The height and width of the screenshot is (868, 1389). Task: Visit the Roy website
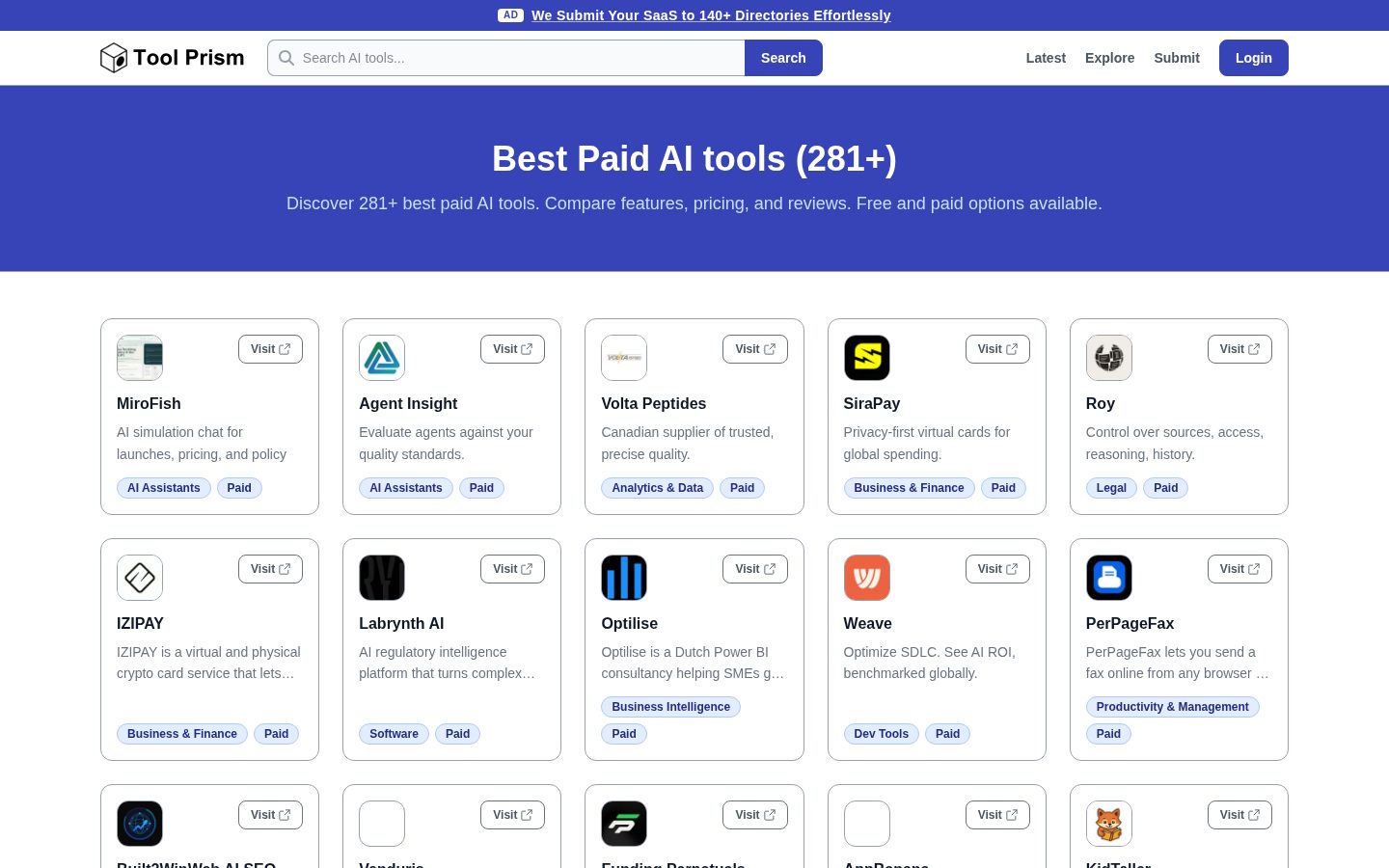(x=1239, y=349)
